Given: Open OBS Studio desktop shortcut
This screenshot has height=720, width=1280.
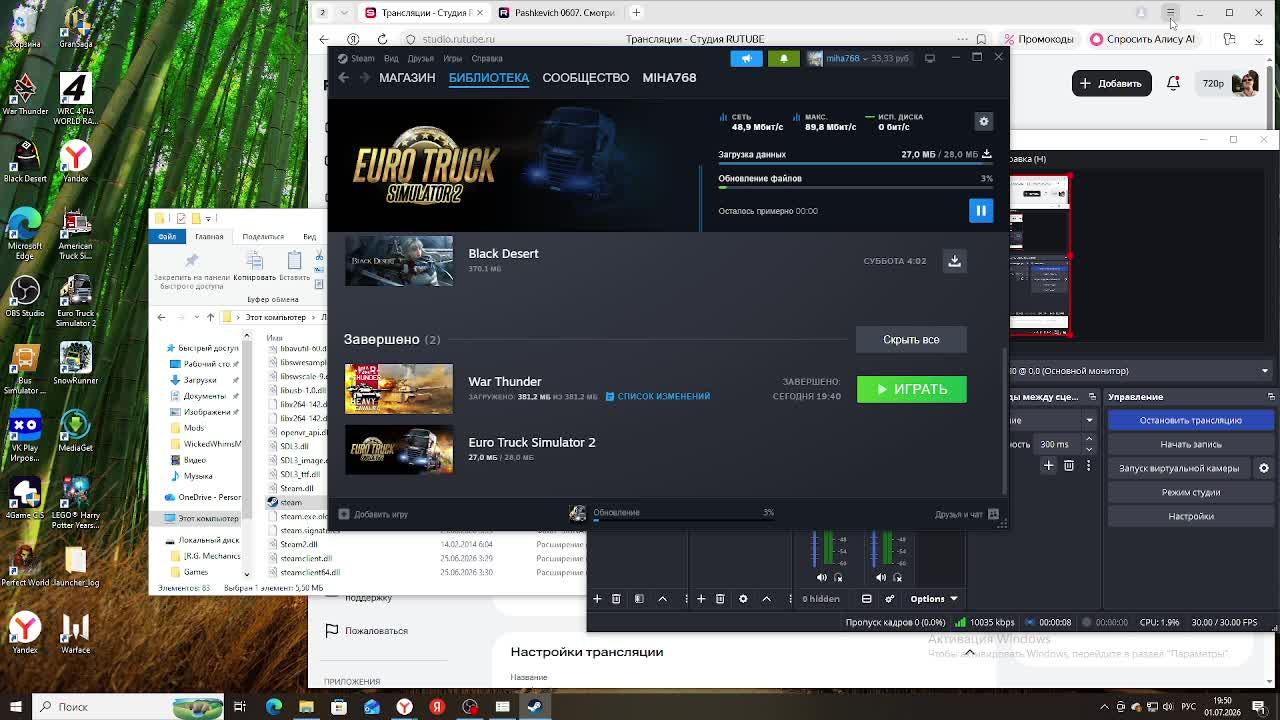Looking at the screenshot, I should tap(25, 298).
